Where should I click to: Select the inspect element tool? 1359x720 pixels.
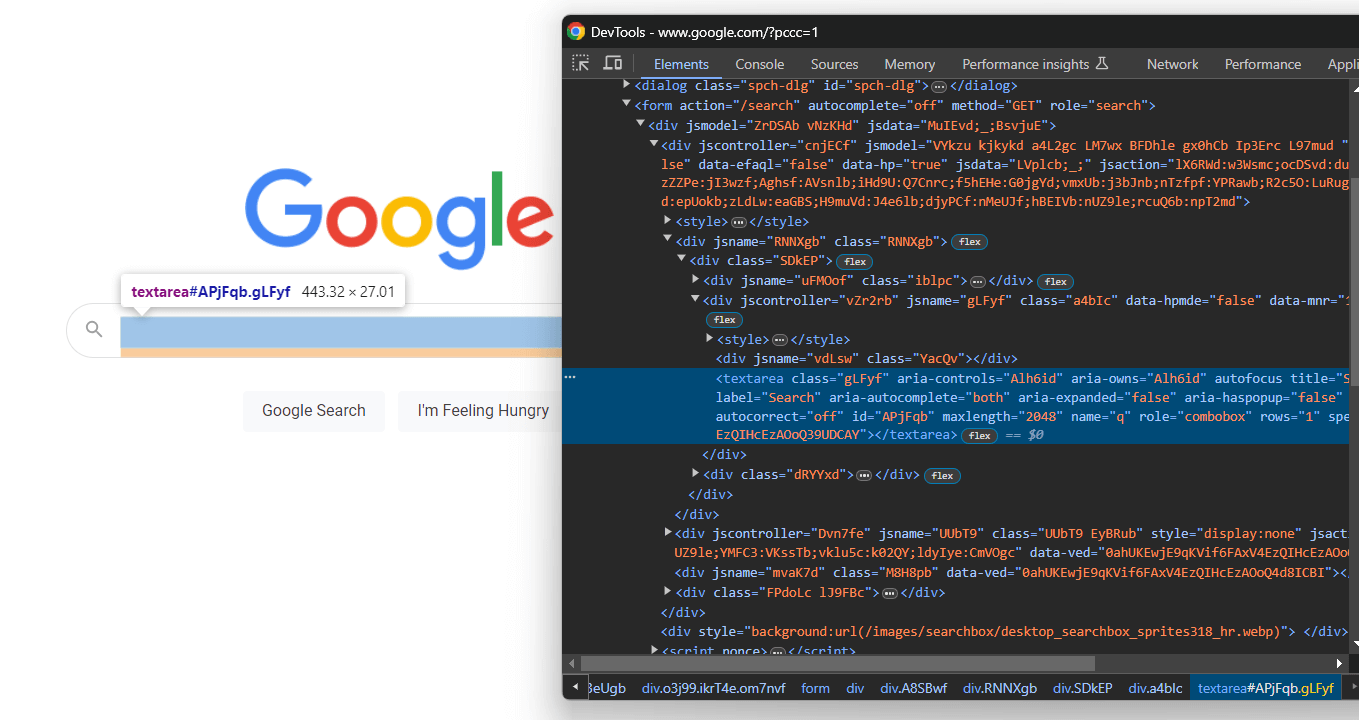(x=580, y=62)
